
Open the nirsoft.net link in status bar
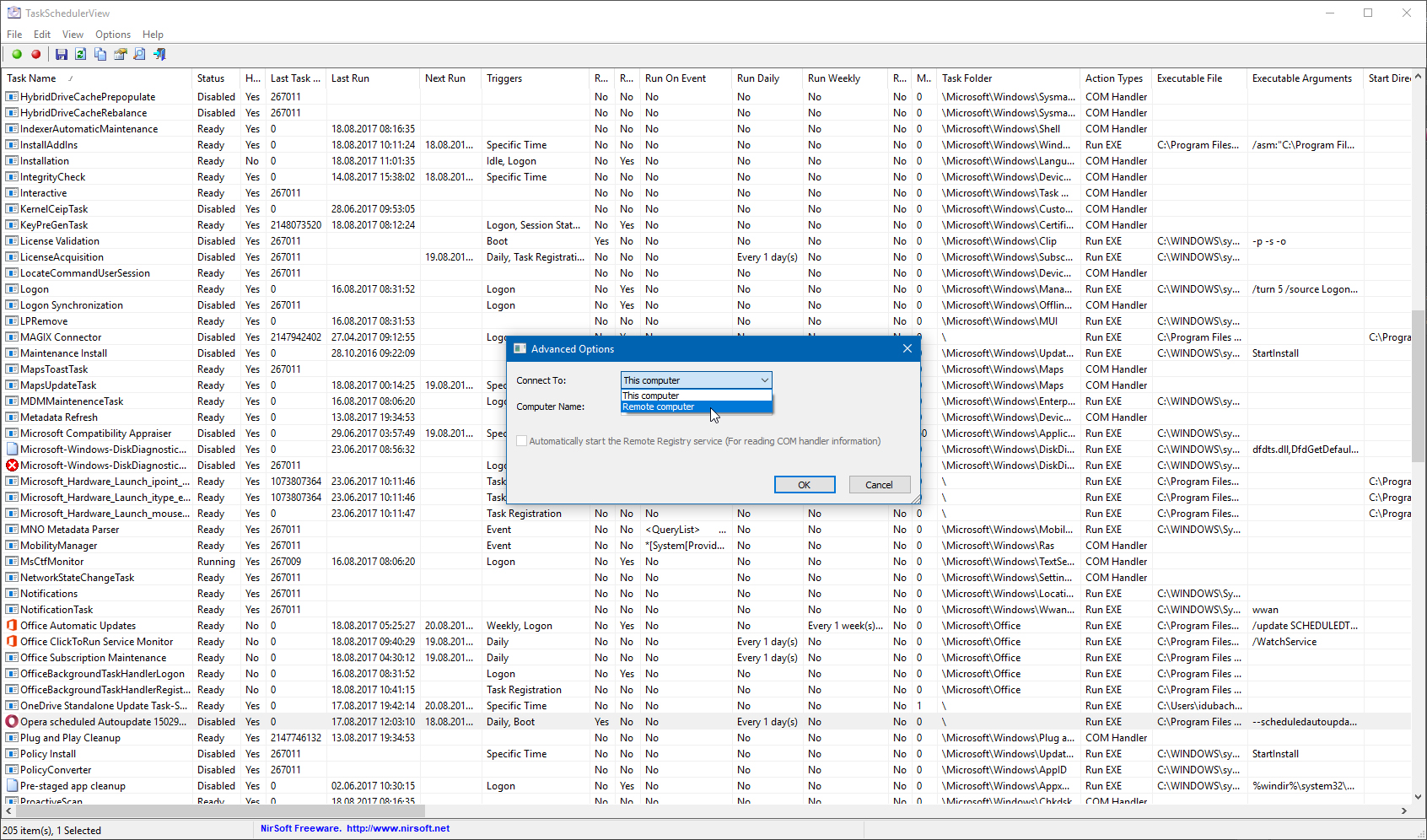coord(398,828)
